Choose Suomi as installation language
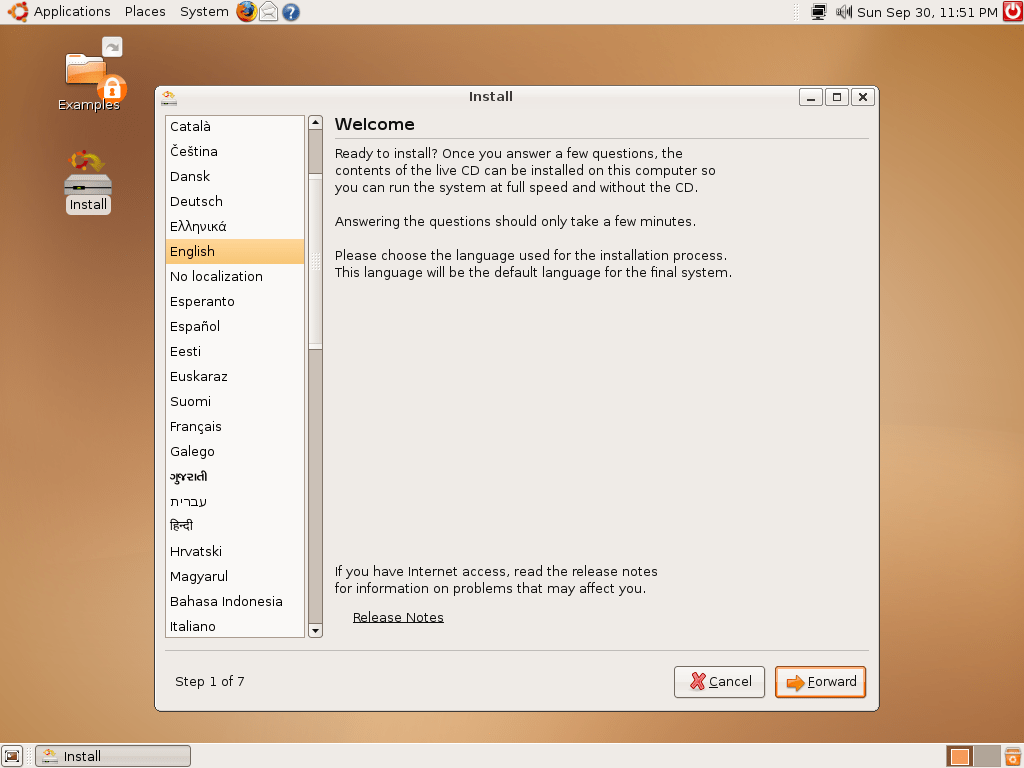This screenshot has width=1024, height=768. pyautogui.click(x=234, y=402)
